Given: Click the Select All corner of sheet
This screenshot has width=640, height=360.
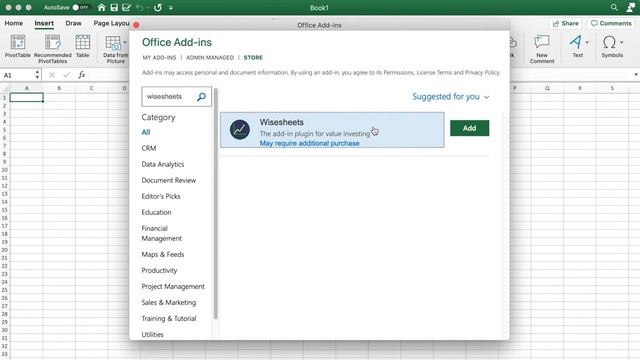Looking at the screenshot, I should [4, 88].
